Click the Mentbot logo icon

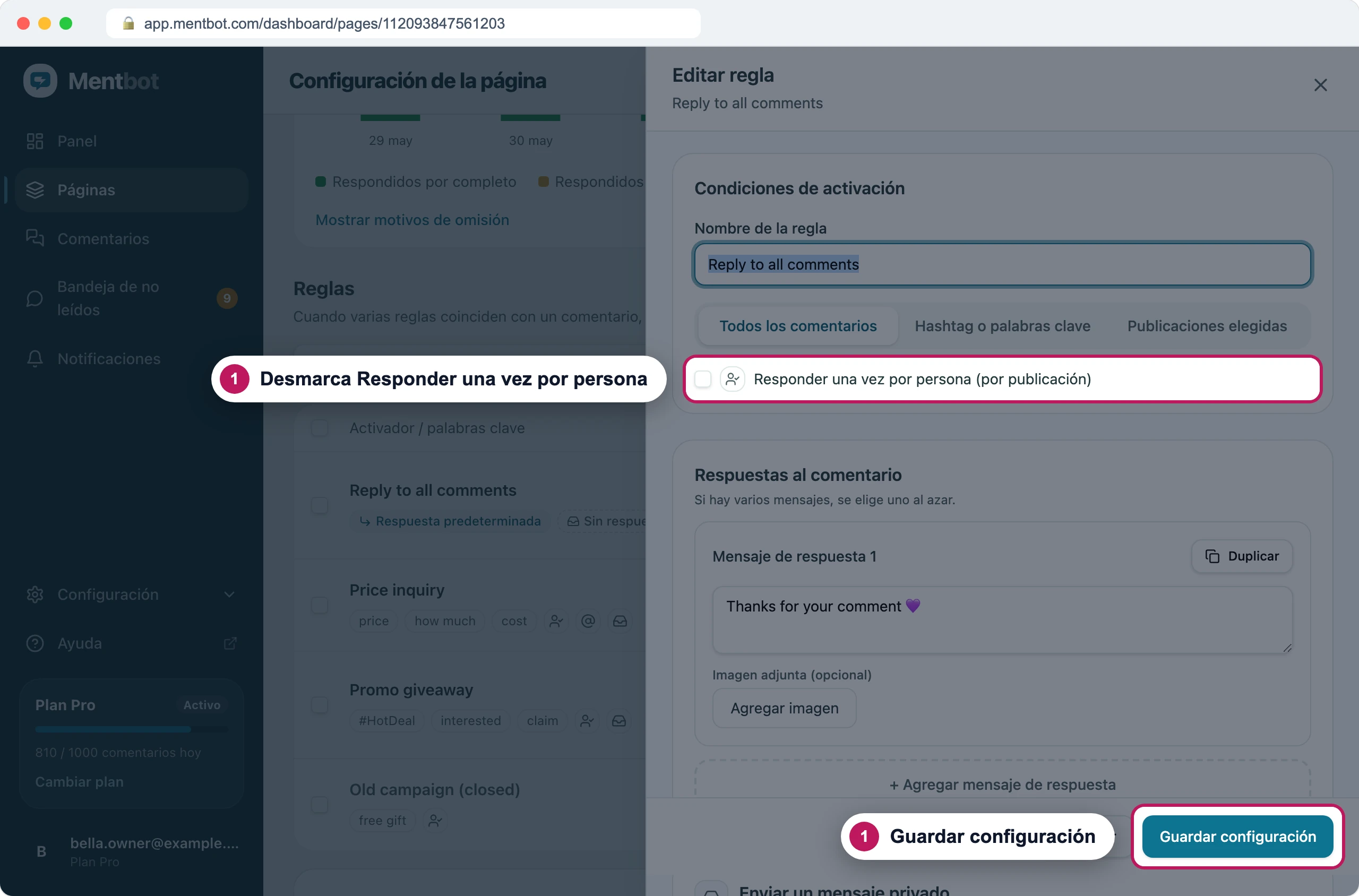40,81
